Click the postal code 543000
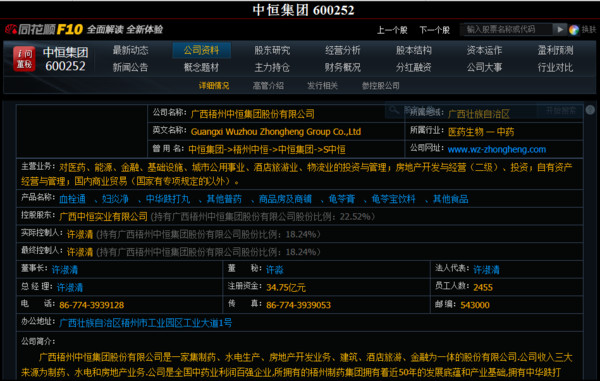Image resolution: width=600 pixels, height=381 pixels. (x=475, y=305)
